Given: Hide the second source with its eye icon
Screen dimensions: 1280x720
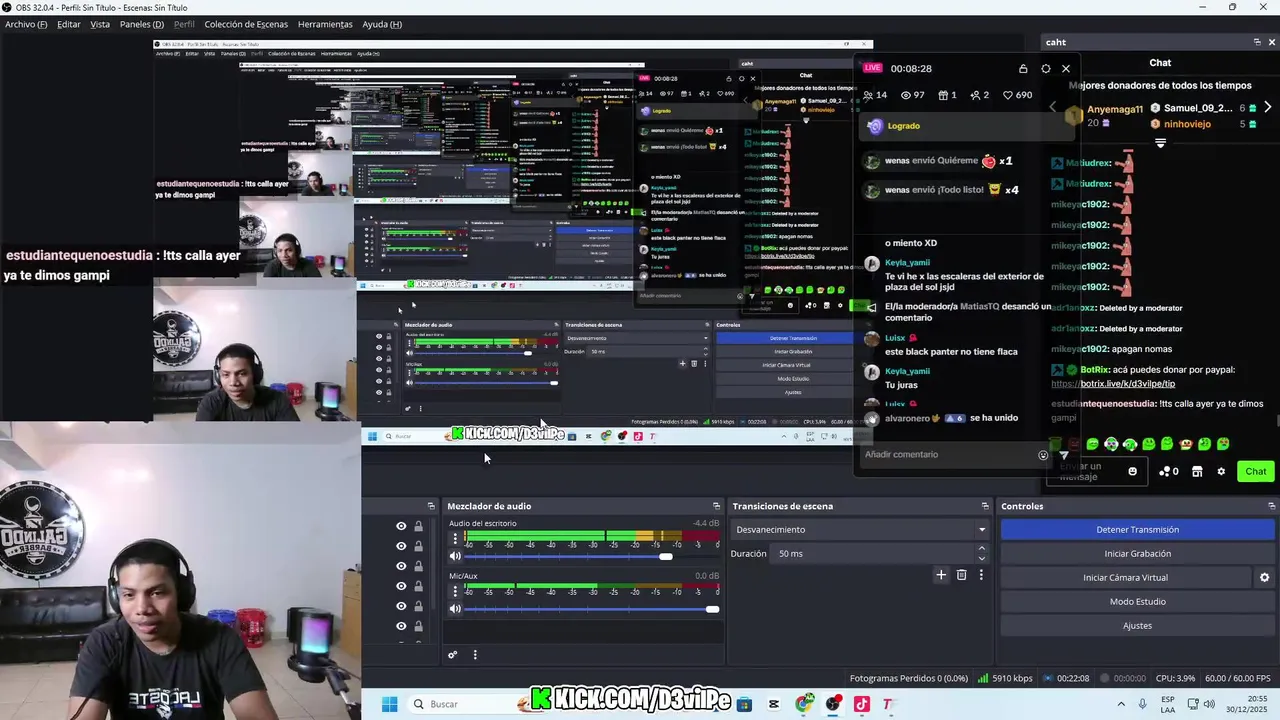Looking at the screenshot, I should (x=401, y=546).
